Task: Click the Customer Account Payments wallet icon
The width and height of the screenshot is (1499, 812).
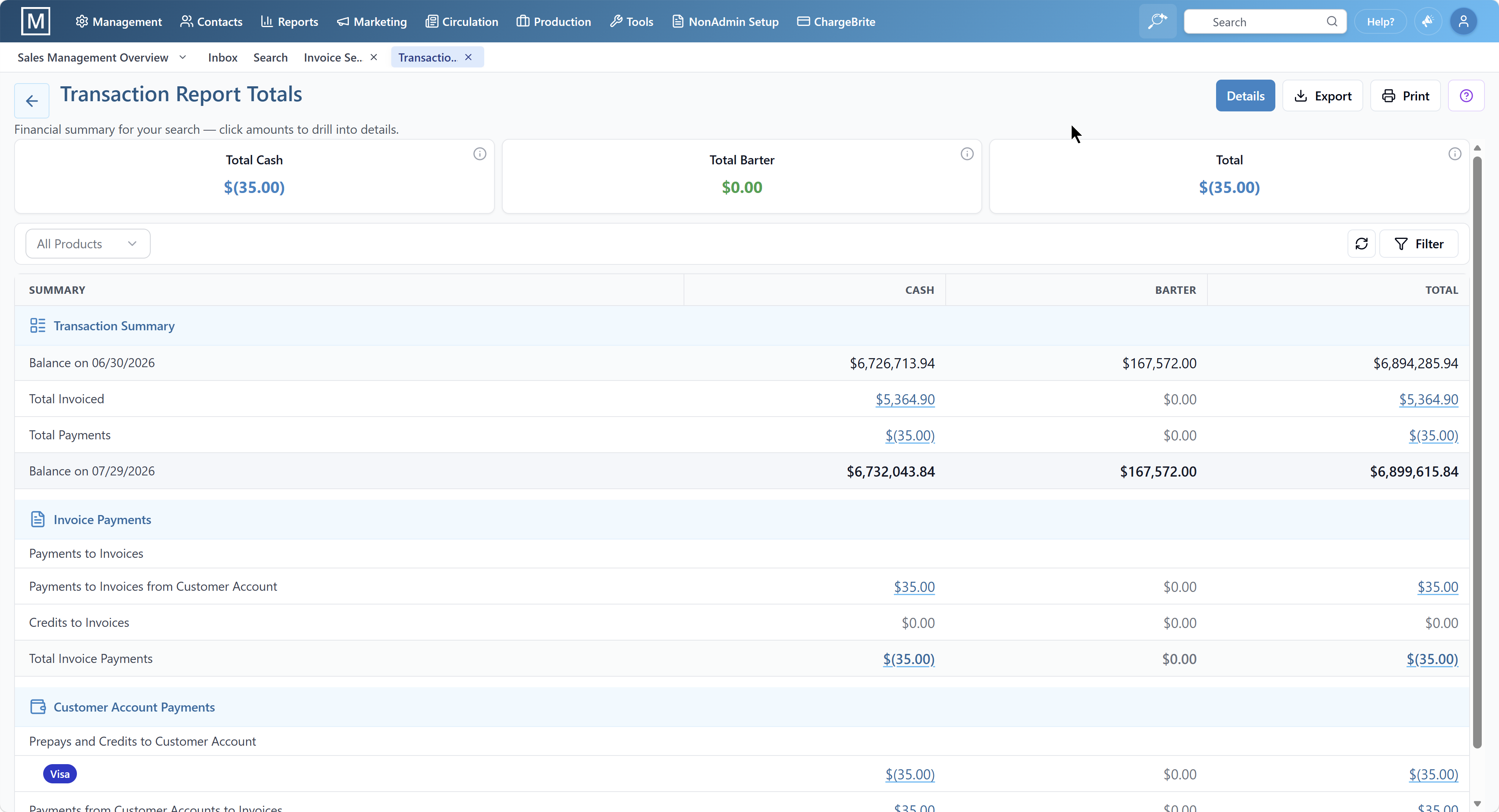Action: pyautogui.click(x=38, y=707)
